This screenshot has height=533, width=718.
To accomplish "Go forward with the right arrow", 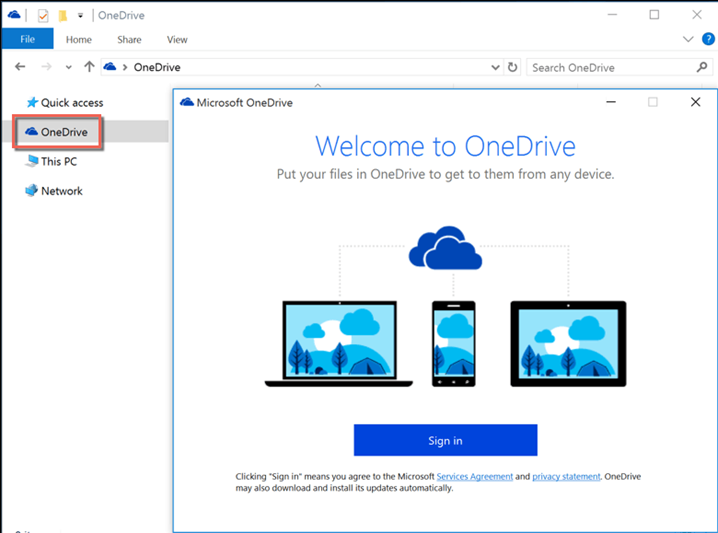I will 46,67.
